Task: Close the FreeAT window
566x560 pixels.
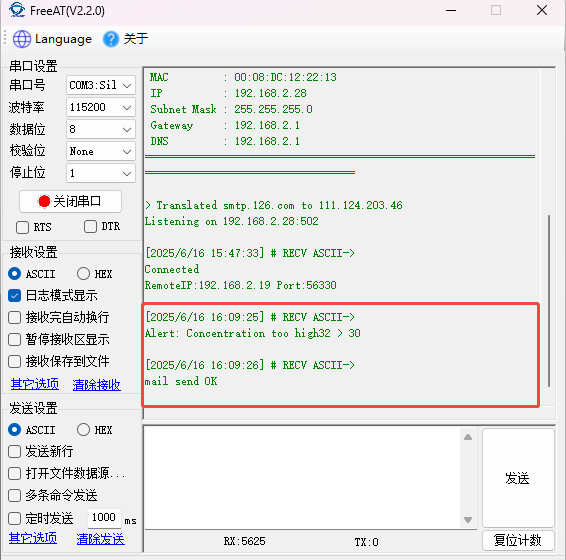Action: [542, 10]
